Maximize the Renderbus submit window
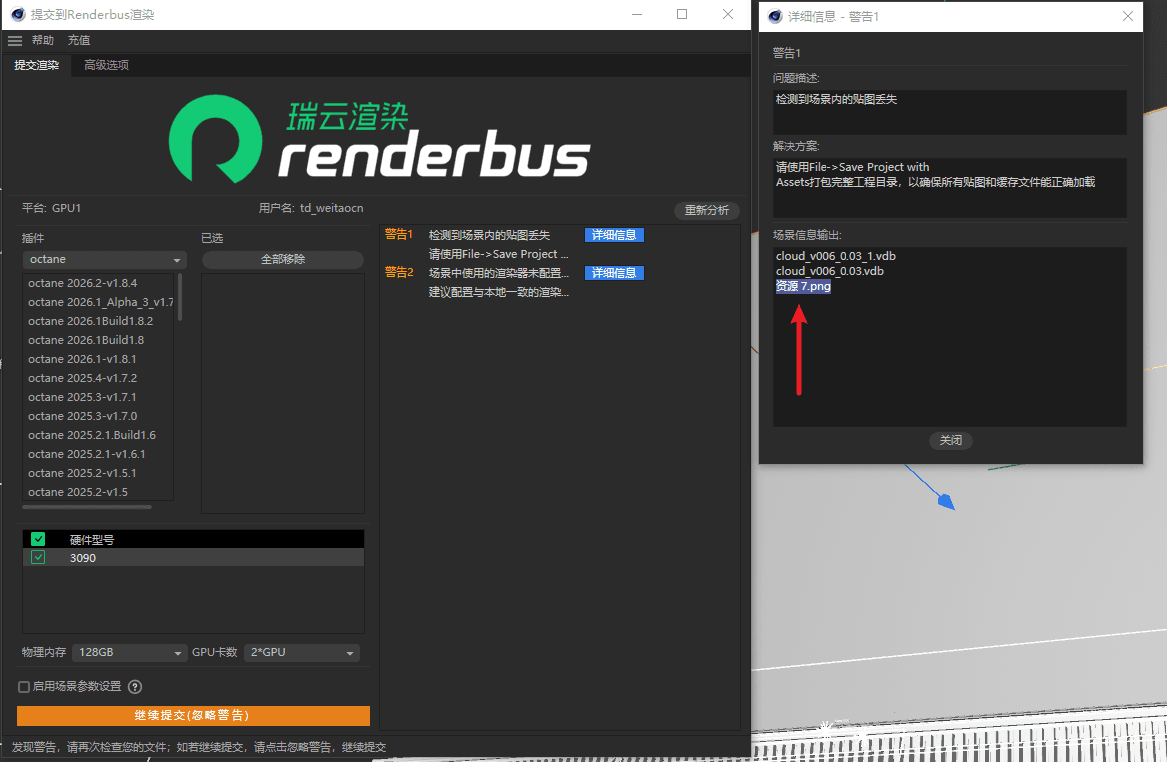Screen dimensions: 1167x762 point(682,15)
